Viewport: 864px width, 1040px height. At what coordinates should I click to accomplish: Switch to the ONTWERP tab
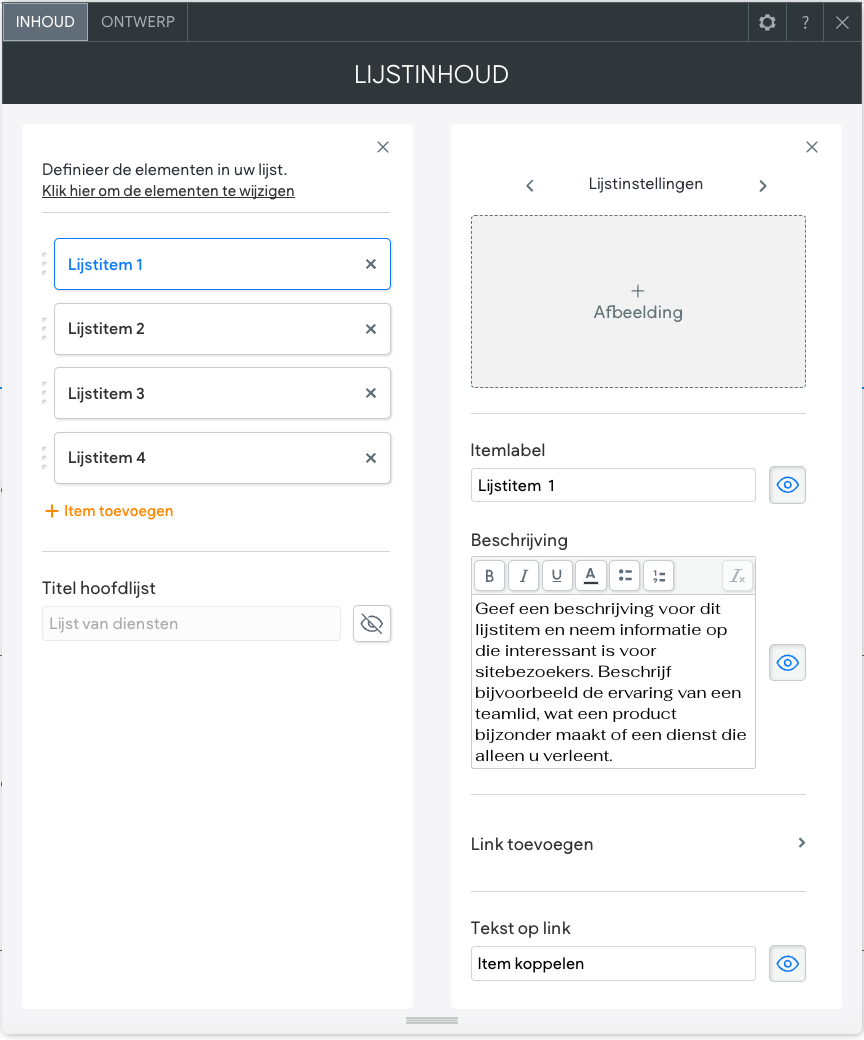pyautogui.click(x=138, y=22)
